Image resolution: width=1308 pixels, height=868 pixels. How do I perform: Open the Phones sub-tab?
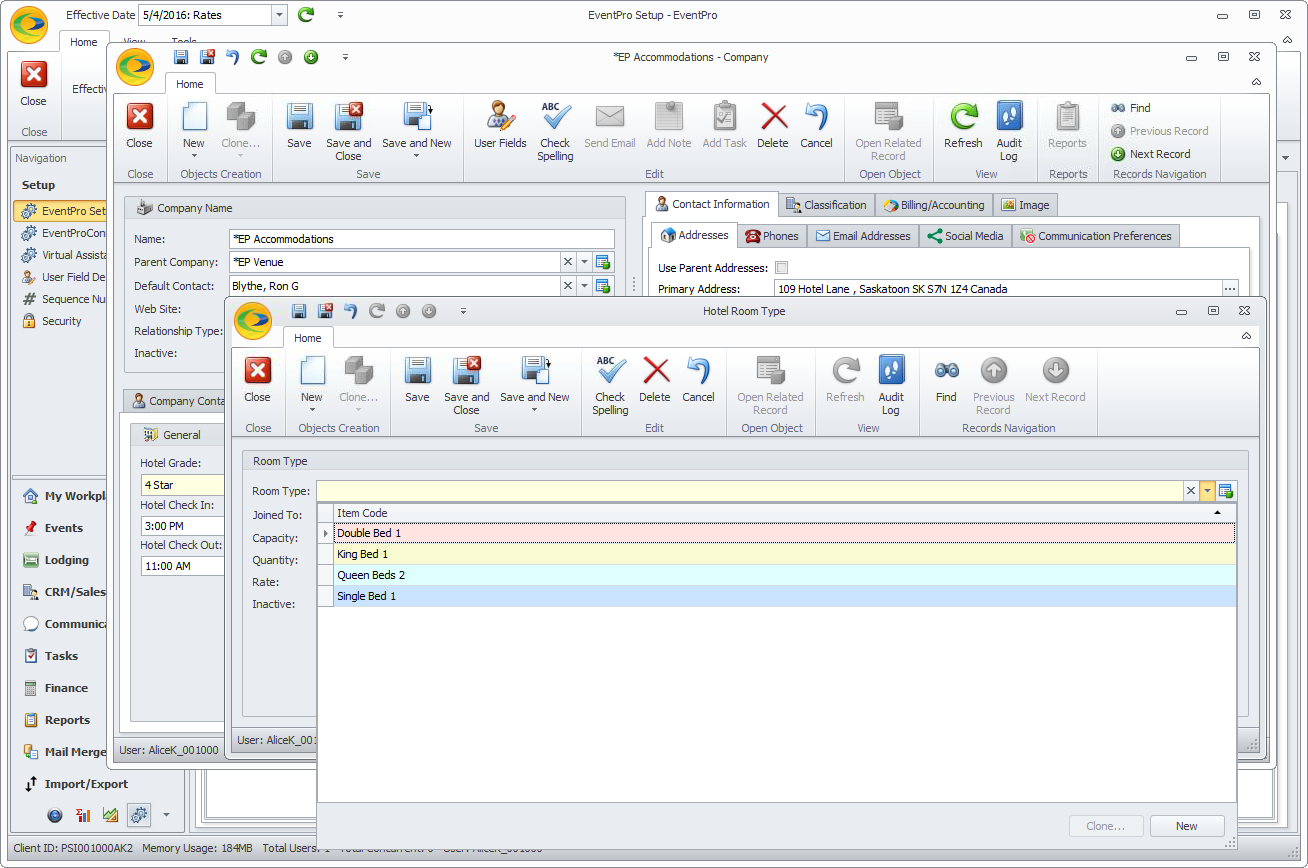point(772,236)
